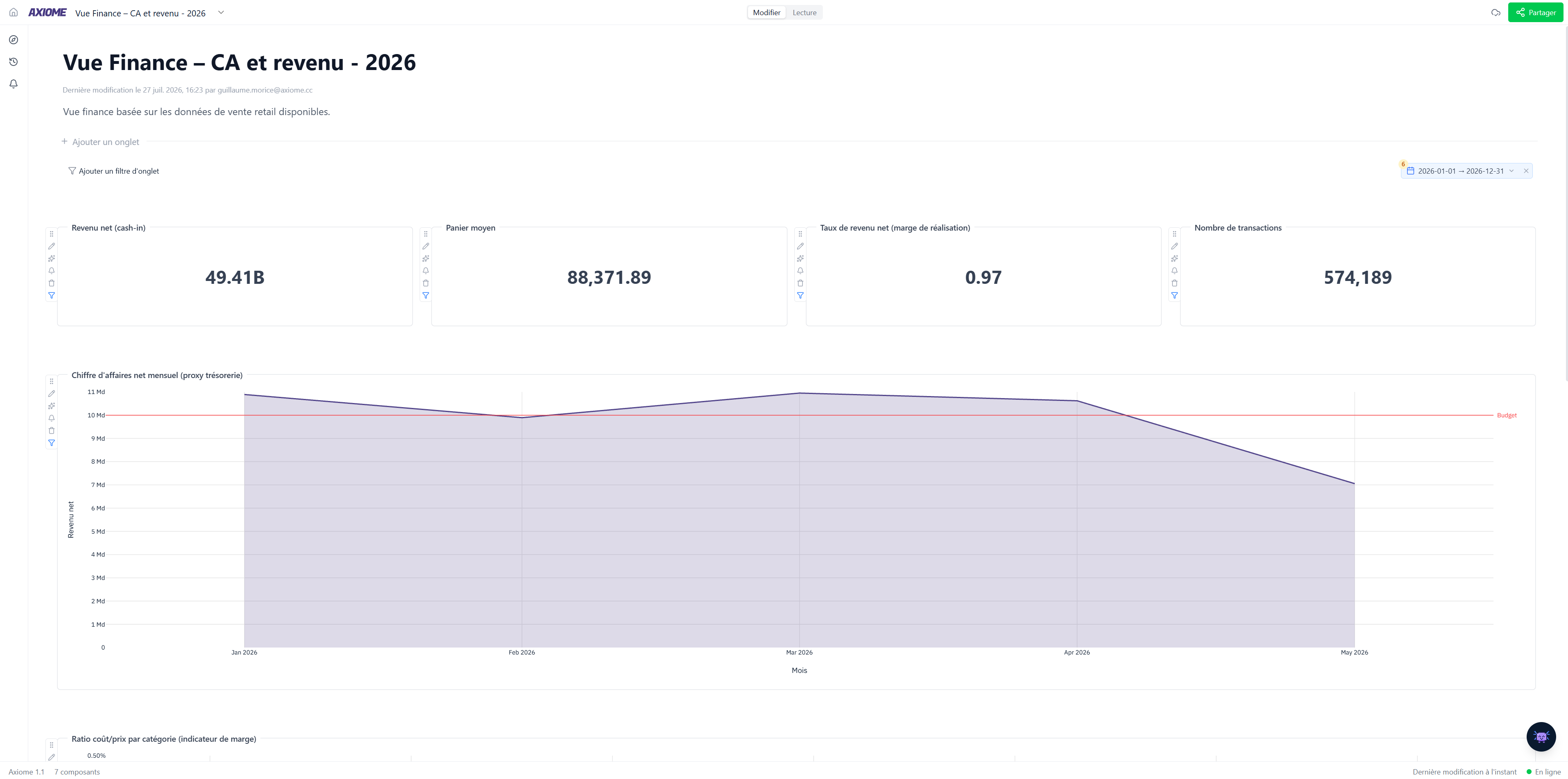Go to the home icon
Viewport: 1568px width, 779px height.
pos(14,12)
